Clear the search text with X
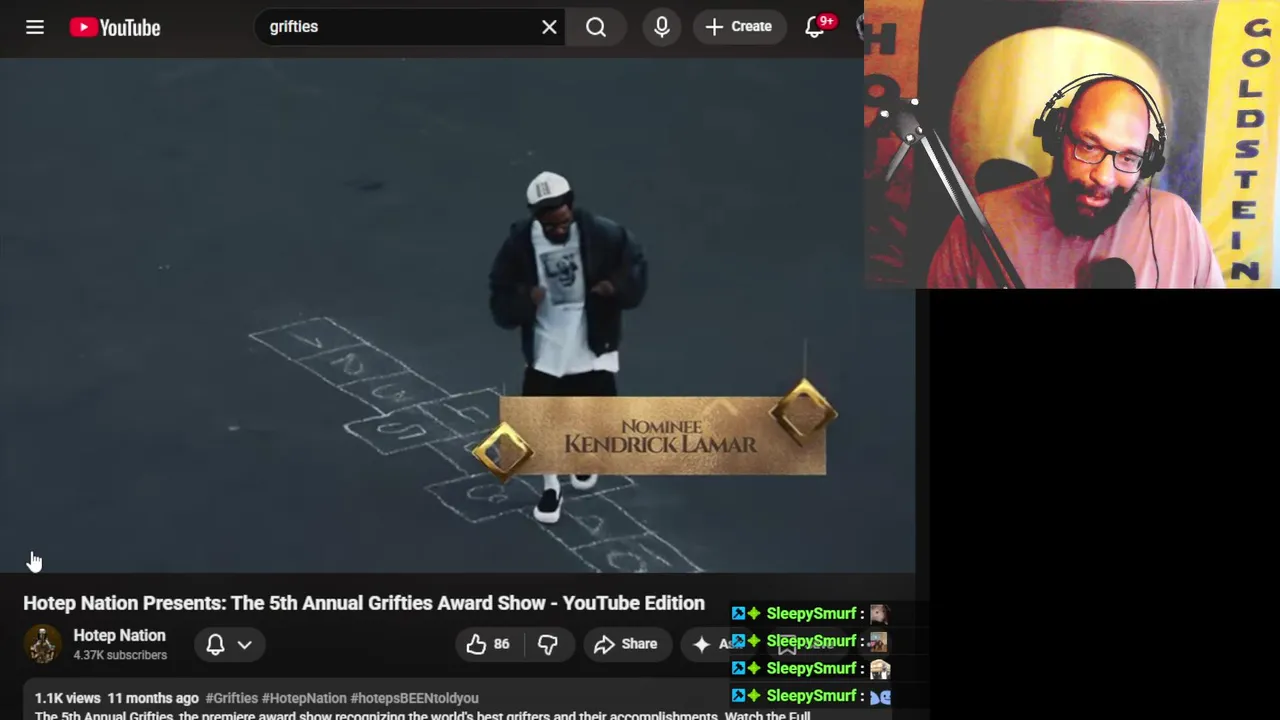The height and width of the screenshot is (720, 1280). [x=549, y=27]
